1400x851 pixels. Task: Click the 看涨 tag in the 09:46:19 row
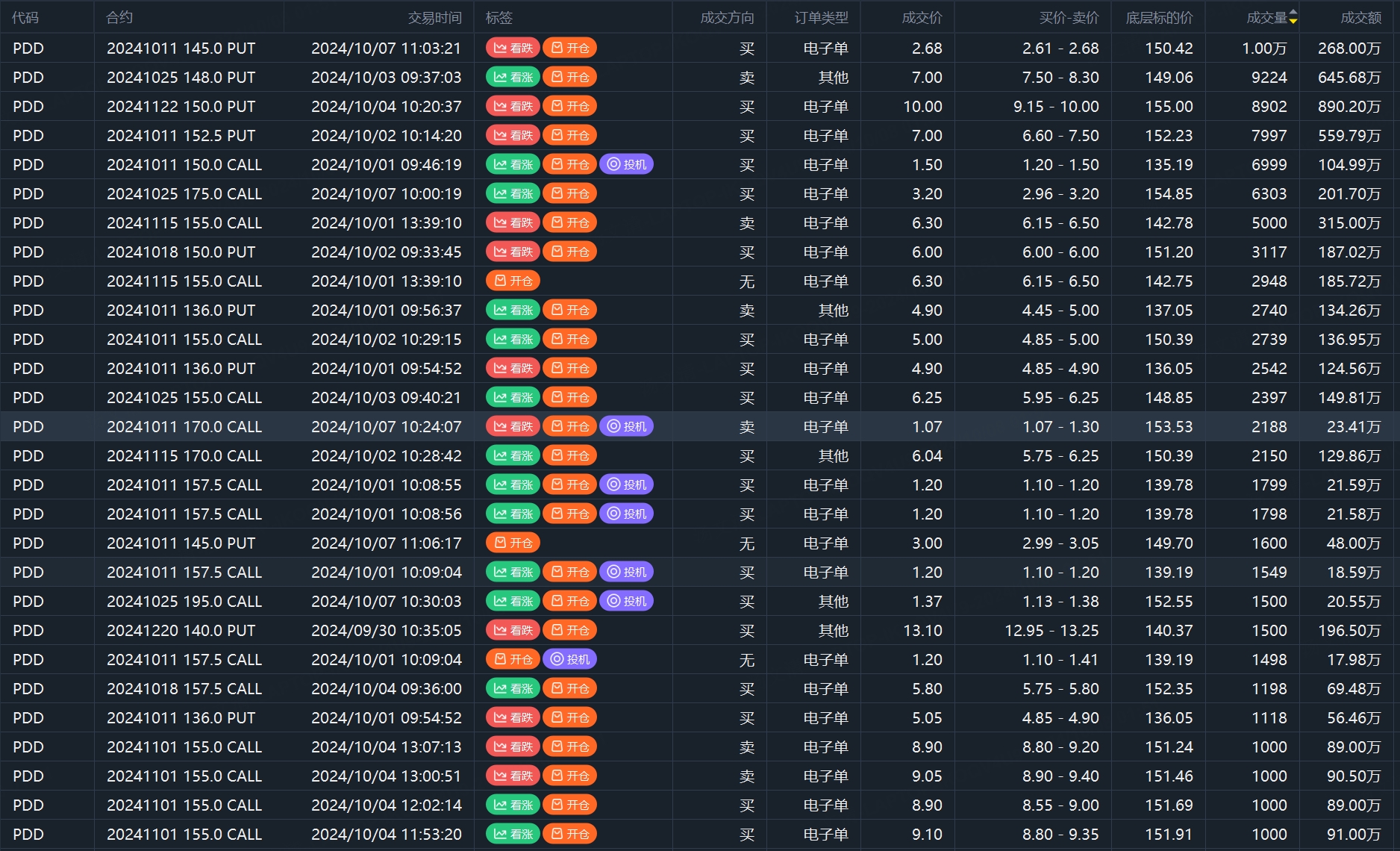513,164
